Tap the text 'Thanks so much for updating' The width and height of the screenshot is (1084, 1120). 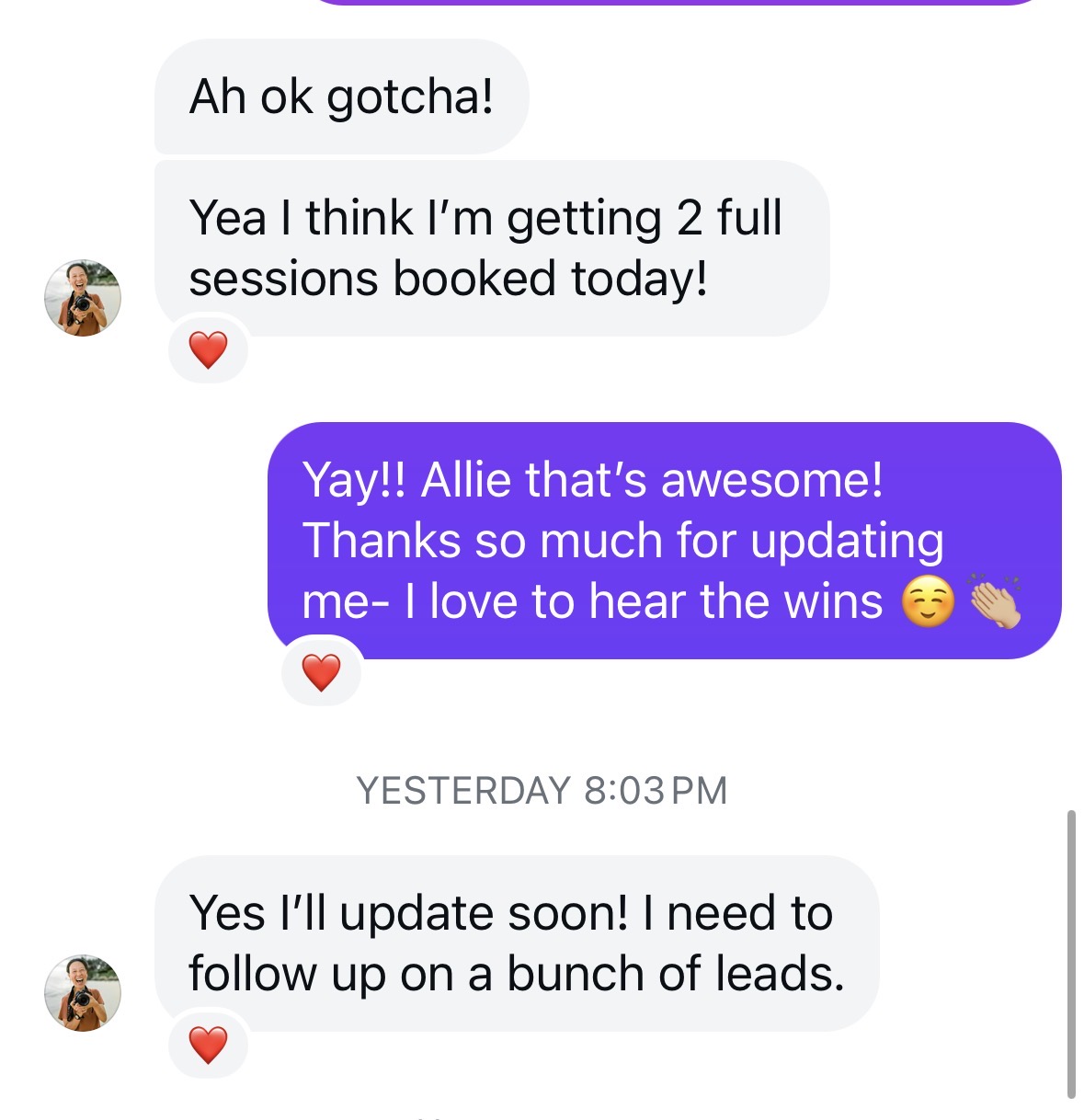coord(622,541)
